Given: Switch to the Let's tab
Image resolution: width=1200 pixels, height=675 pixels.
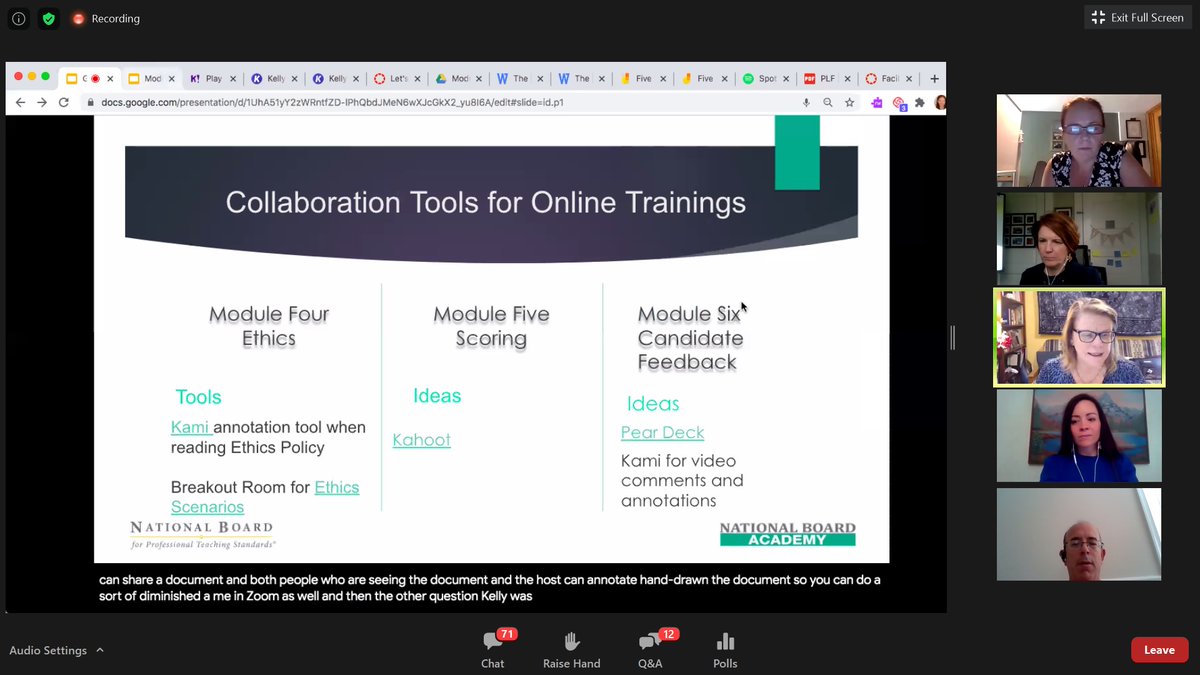Looking at the screenshot, I should [395, 78].
